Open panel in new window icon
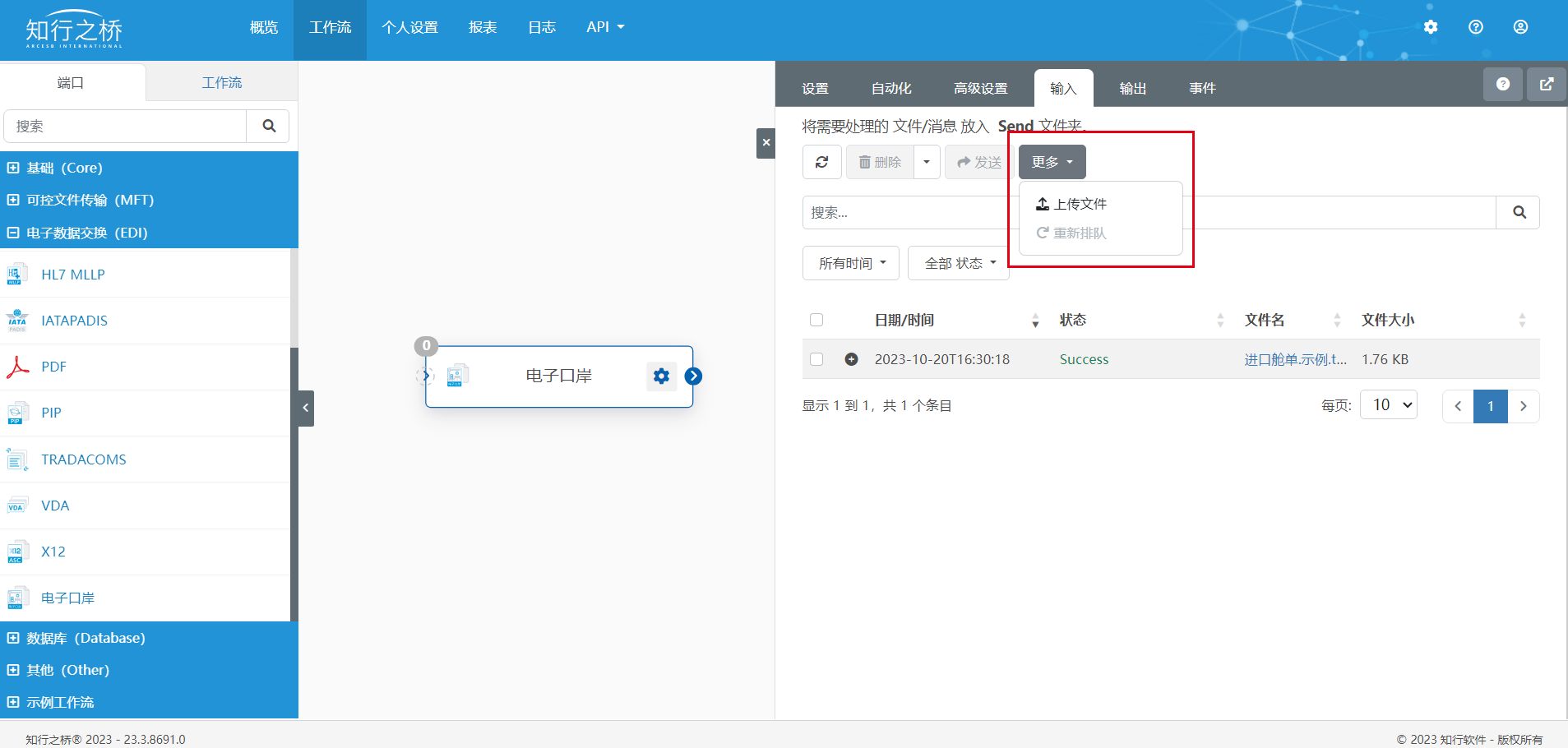 pyautogui.click(x=1546, y=84)
